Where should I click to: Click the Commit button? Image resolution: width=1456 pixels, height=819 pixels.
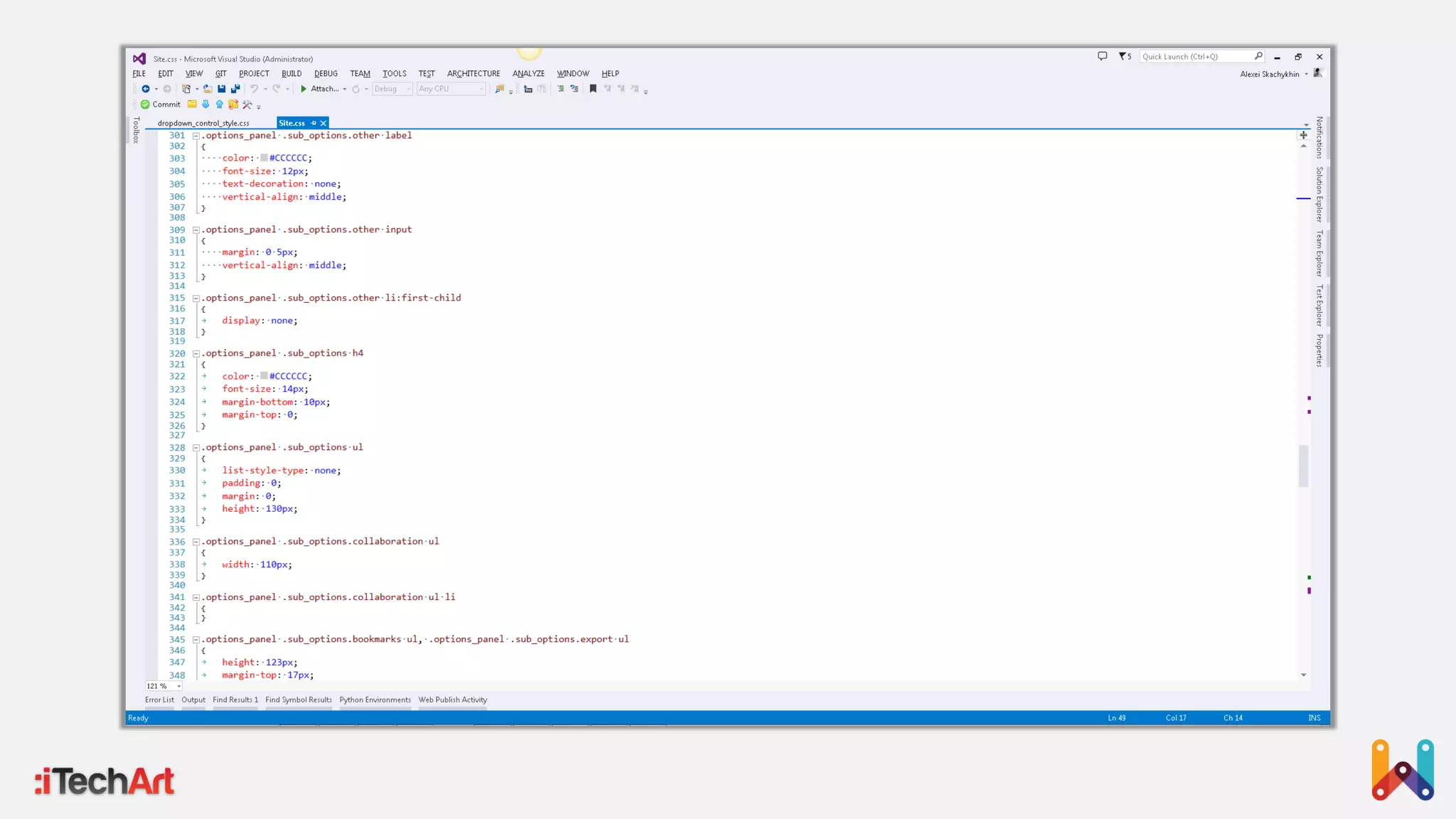coord(160,105)
